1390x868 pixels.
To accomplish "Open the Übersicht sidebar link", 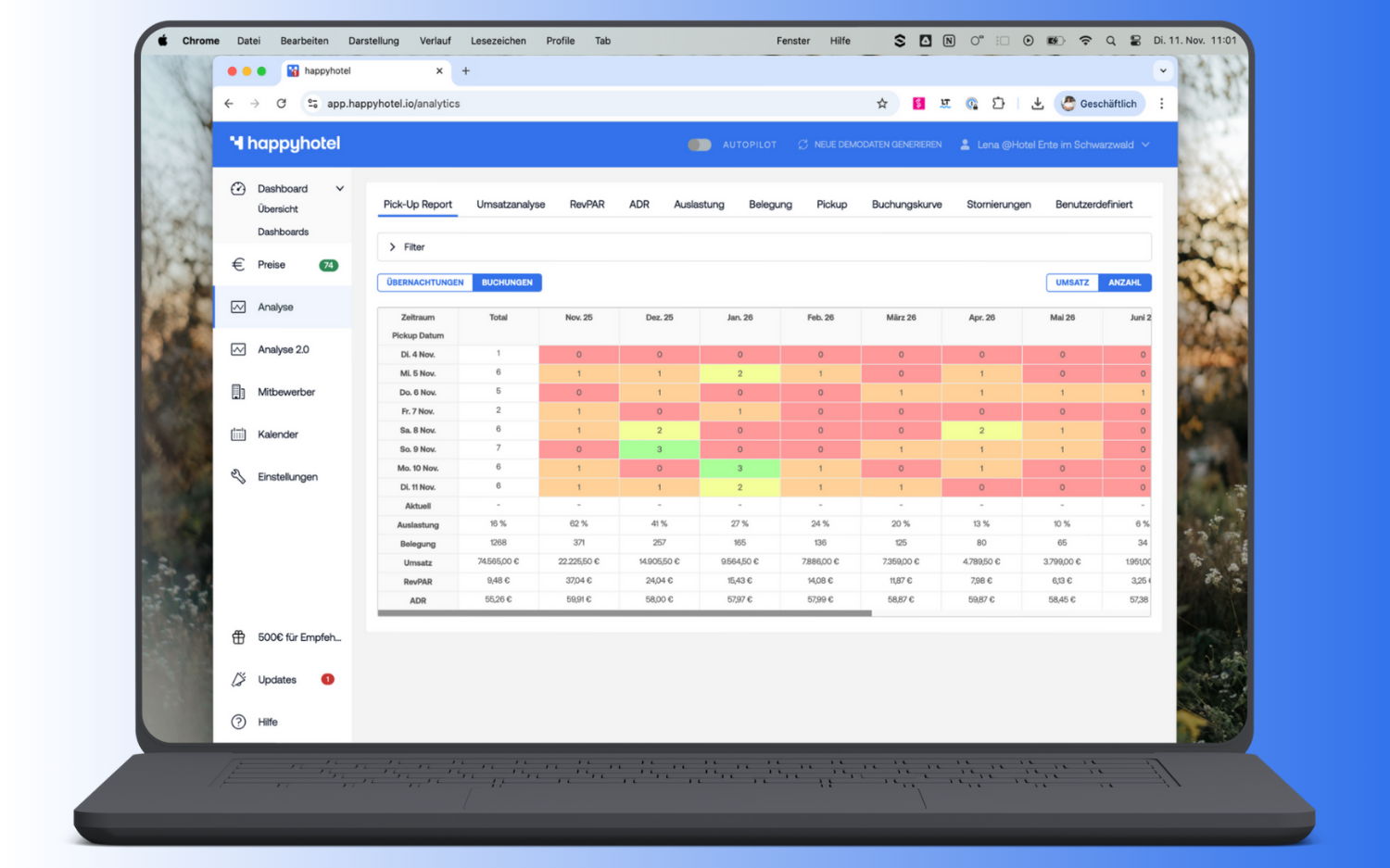I will coord(278,209).
